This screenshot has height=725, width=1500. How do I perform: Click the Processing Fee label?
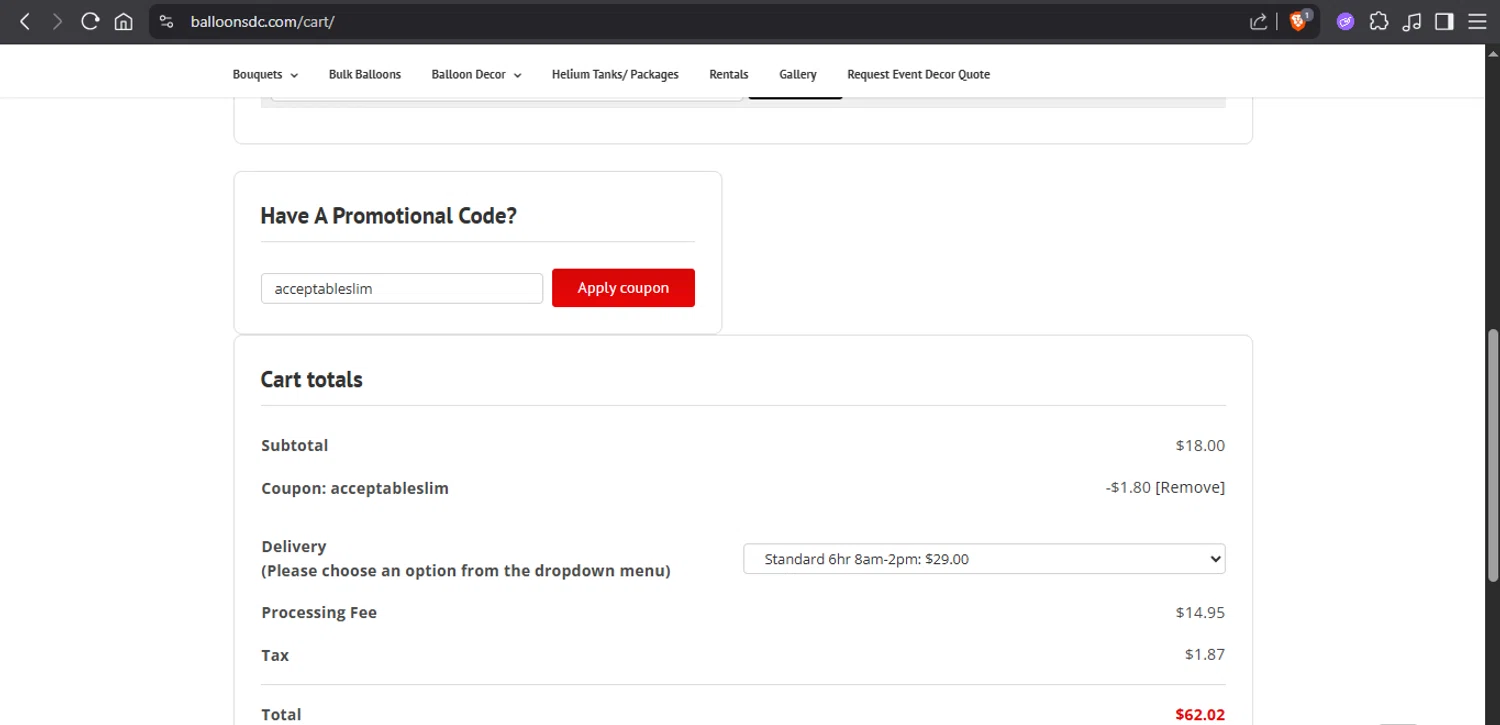click(319, 612)
